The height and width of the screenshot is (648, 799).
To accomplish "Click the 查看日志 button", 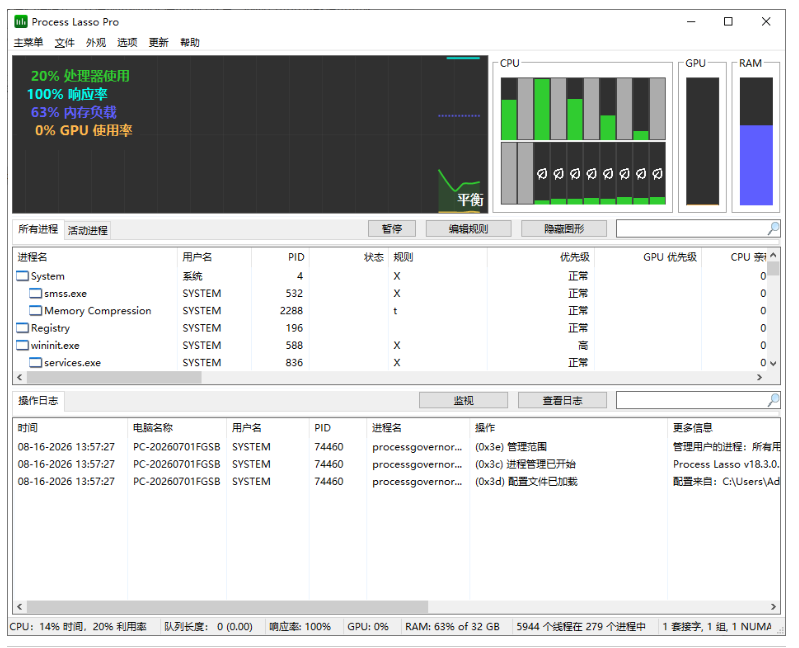I will point(562,400).
